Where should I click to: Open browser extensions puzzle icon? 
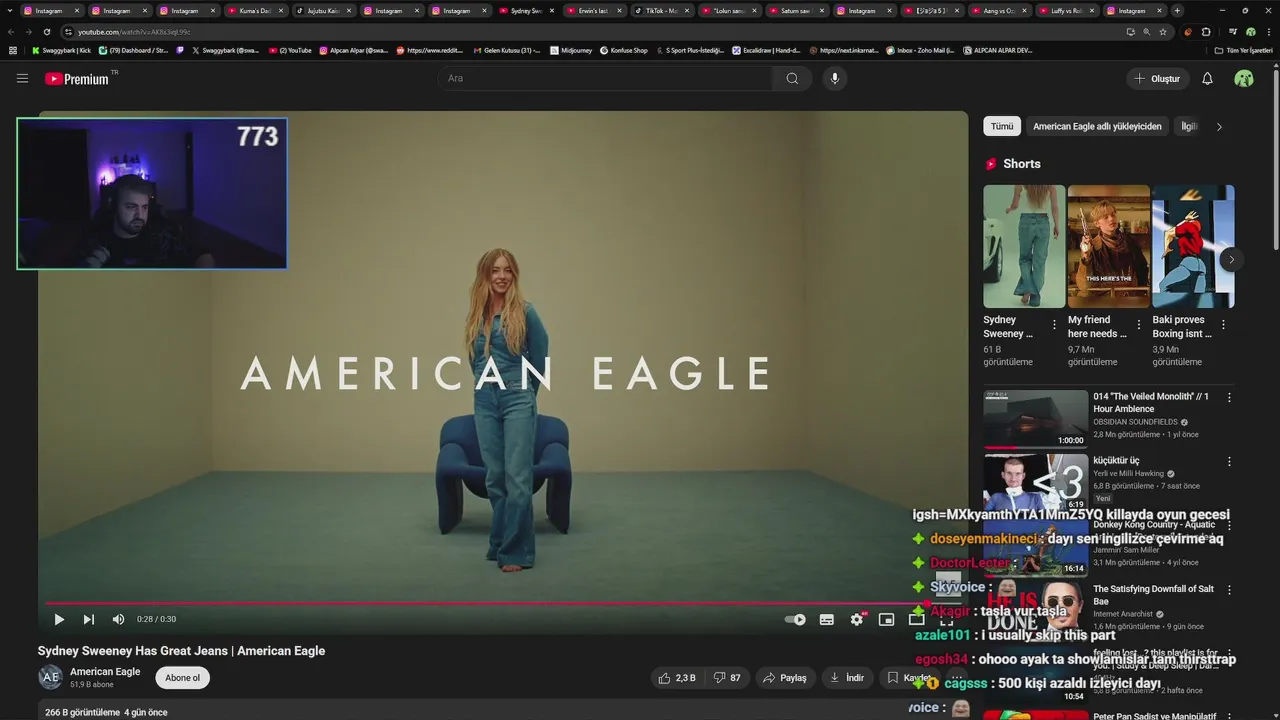pyautogui.click(x=1206, y=32)
